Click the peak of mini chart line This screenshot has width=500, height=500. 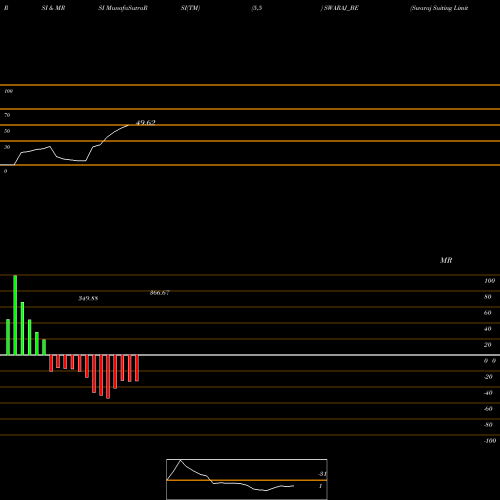[x=180, y=460]
